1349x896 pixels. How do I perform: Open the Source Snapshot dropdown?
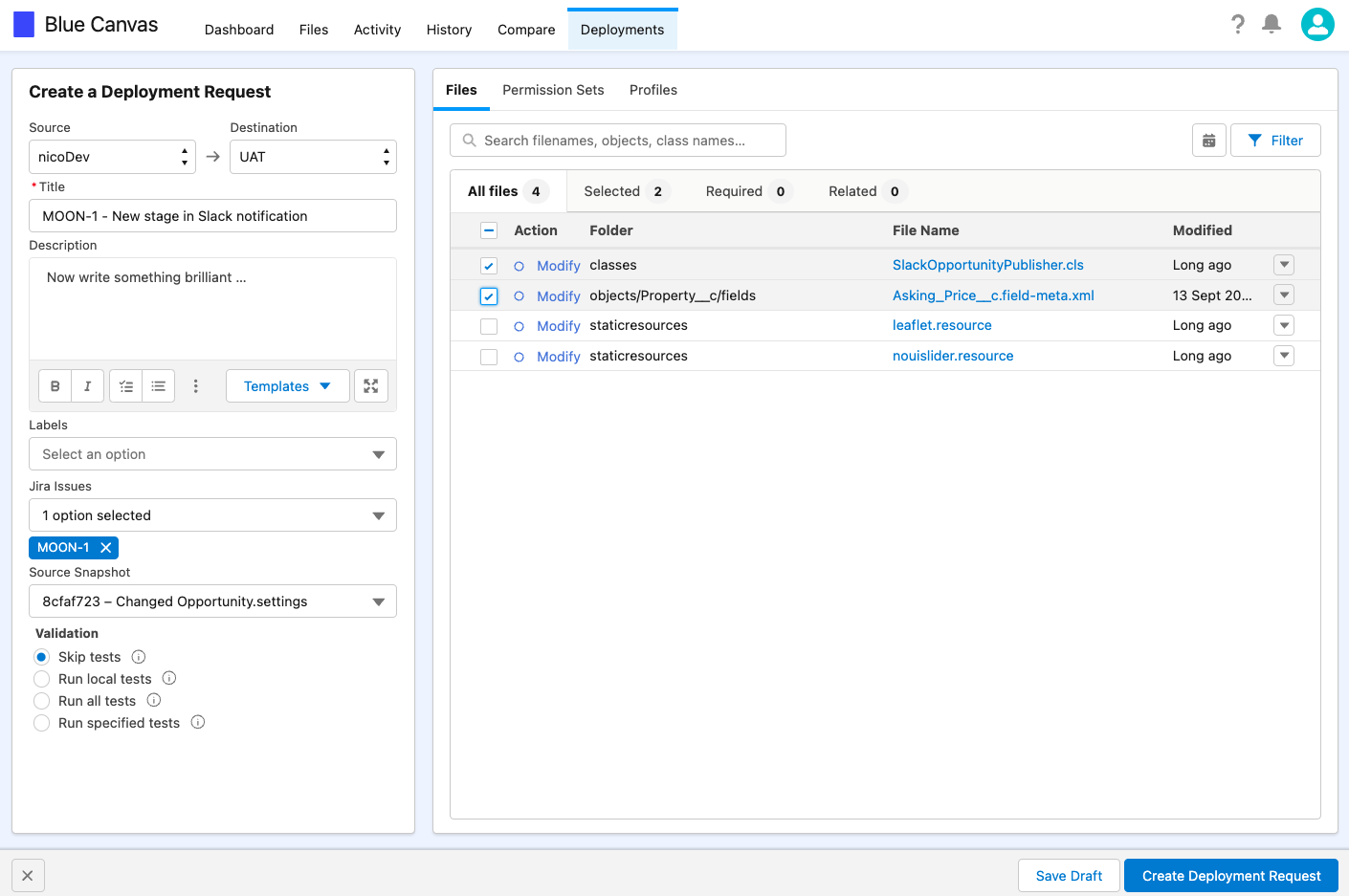click(x=212, y=601)
